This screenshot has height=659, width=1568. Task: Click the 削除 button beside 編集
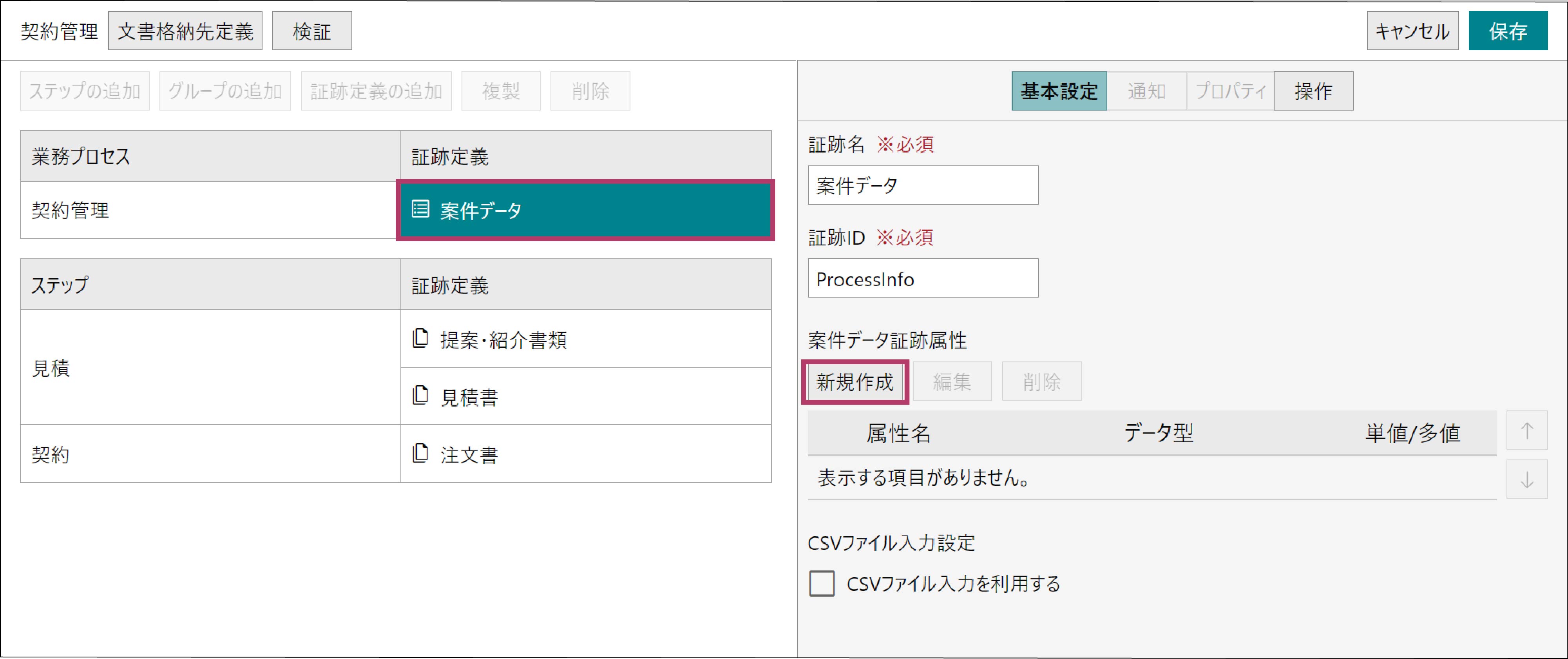point(1042,381)
